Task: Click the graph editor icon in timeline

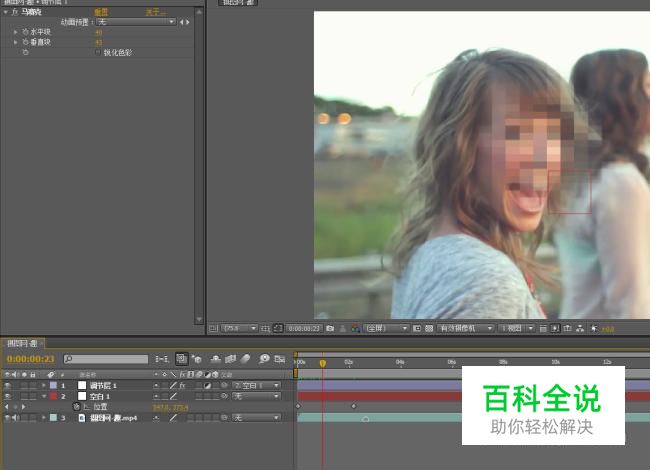Action: [x=278, y=358]
